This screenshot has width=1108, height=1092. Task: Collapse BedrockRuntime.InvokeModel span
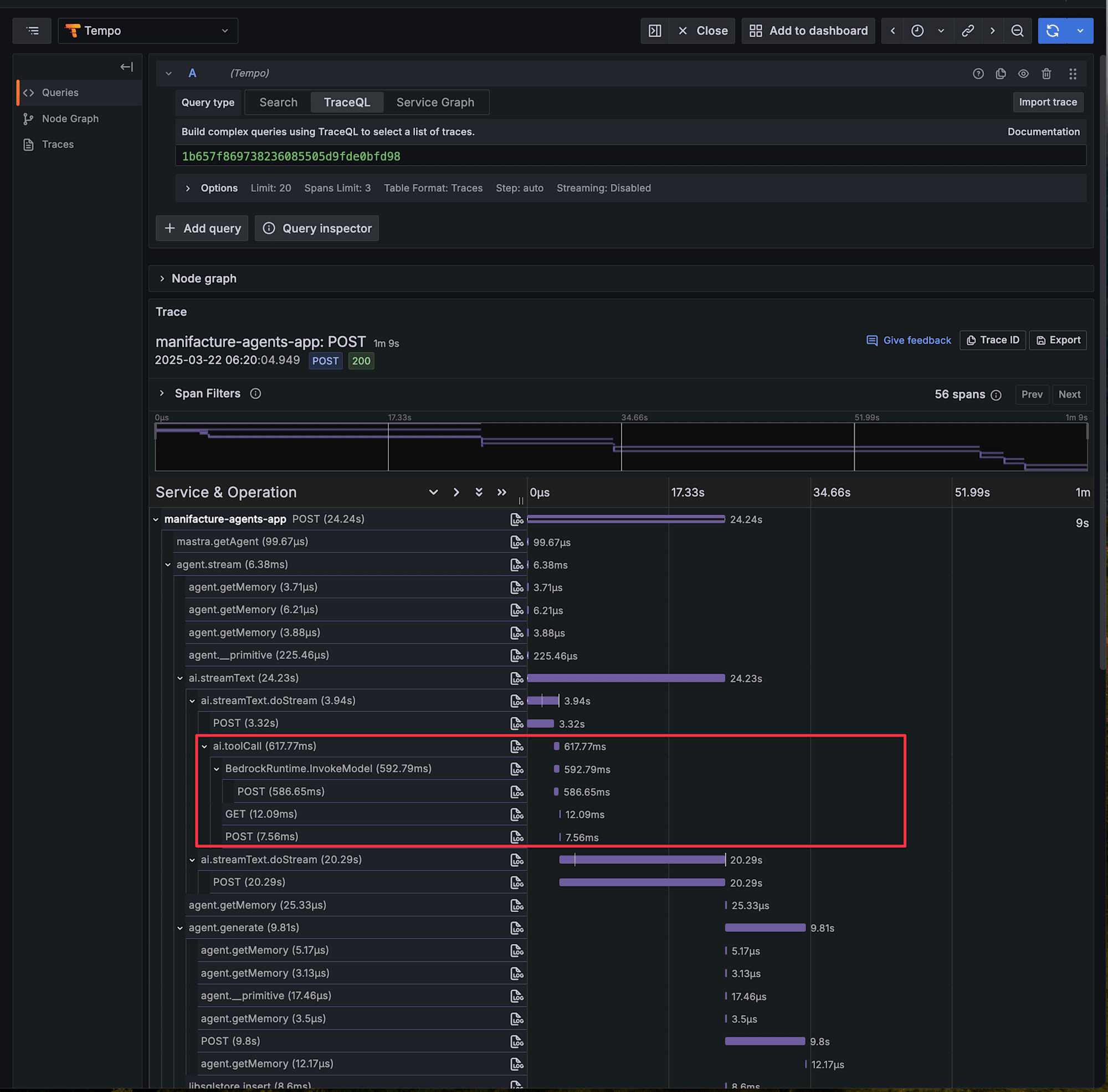(217, 769)
